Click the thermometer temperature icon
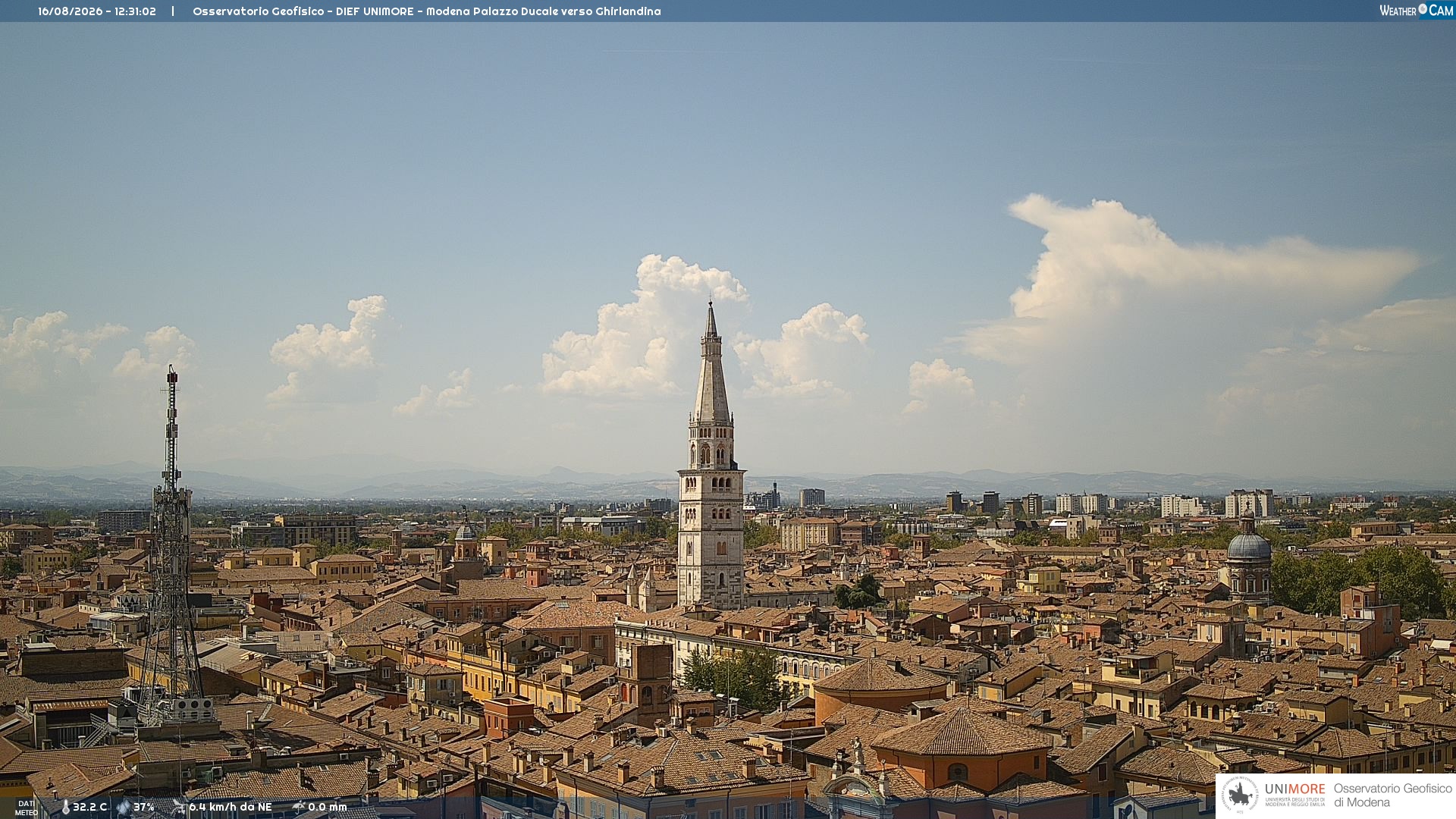Image resolution: width=1456 pixels, height=819 pixels. tap(65, 808)
